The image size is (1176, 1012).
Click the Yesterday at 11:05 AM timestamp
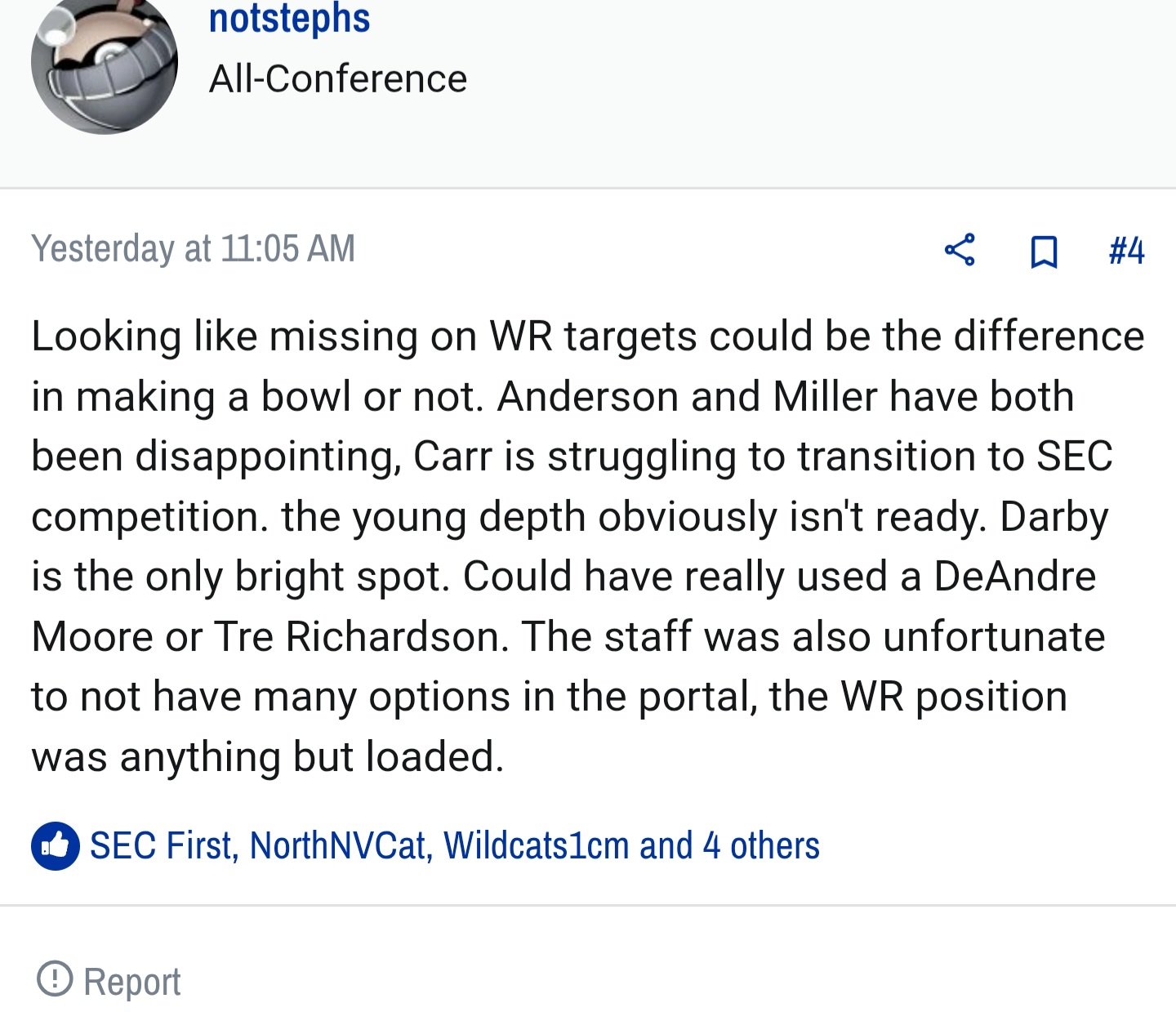[x=193, y=248]
